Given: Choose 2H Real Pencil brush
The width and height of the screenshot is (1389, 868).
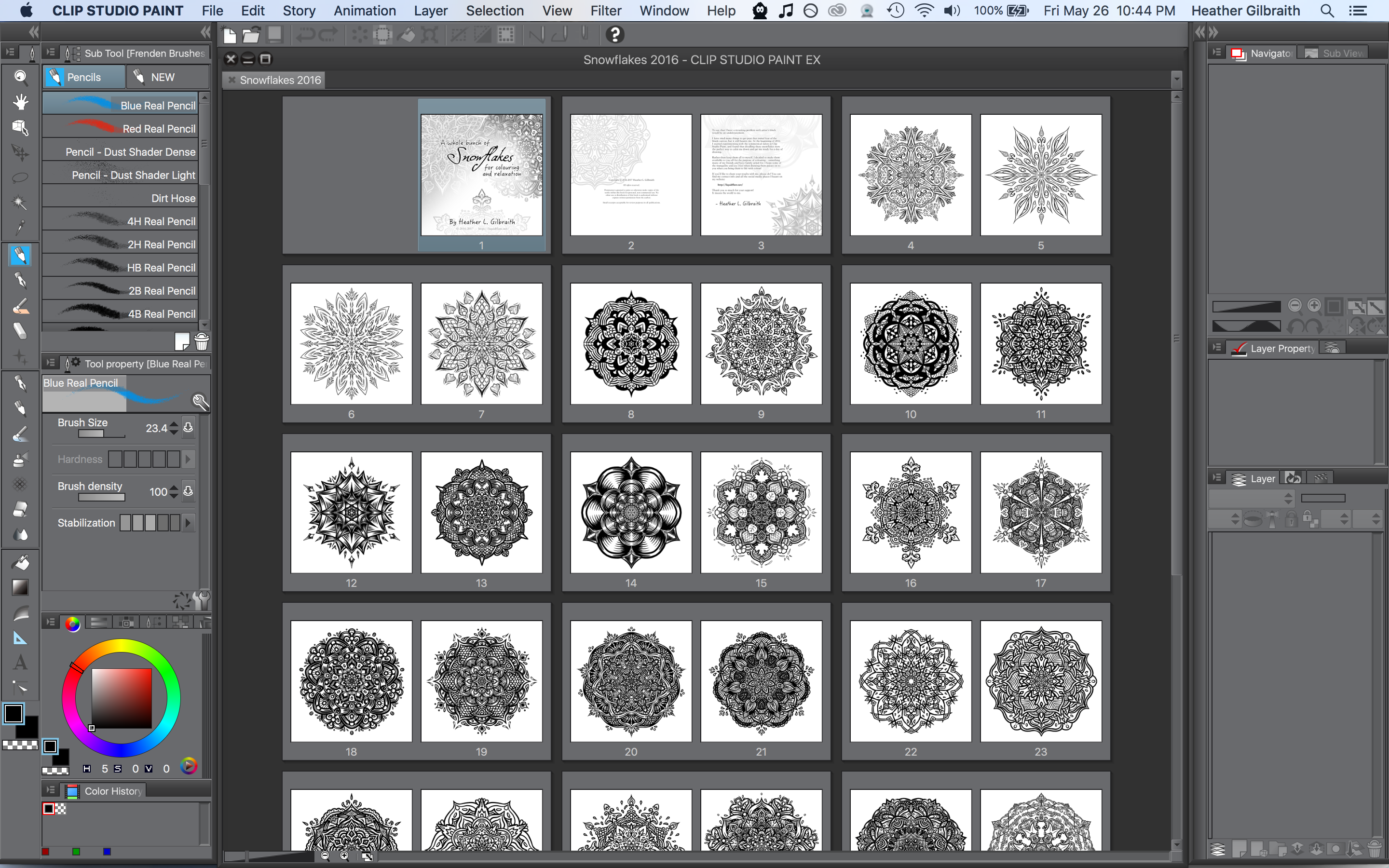Looking at the screenshot, I should click(120, 244).
